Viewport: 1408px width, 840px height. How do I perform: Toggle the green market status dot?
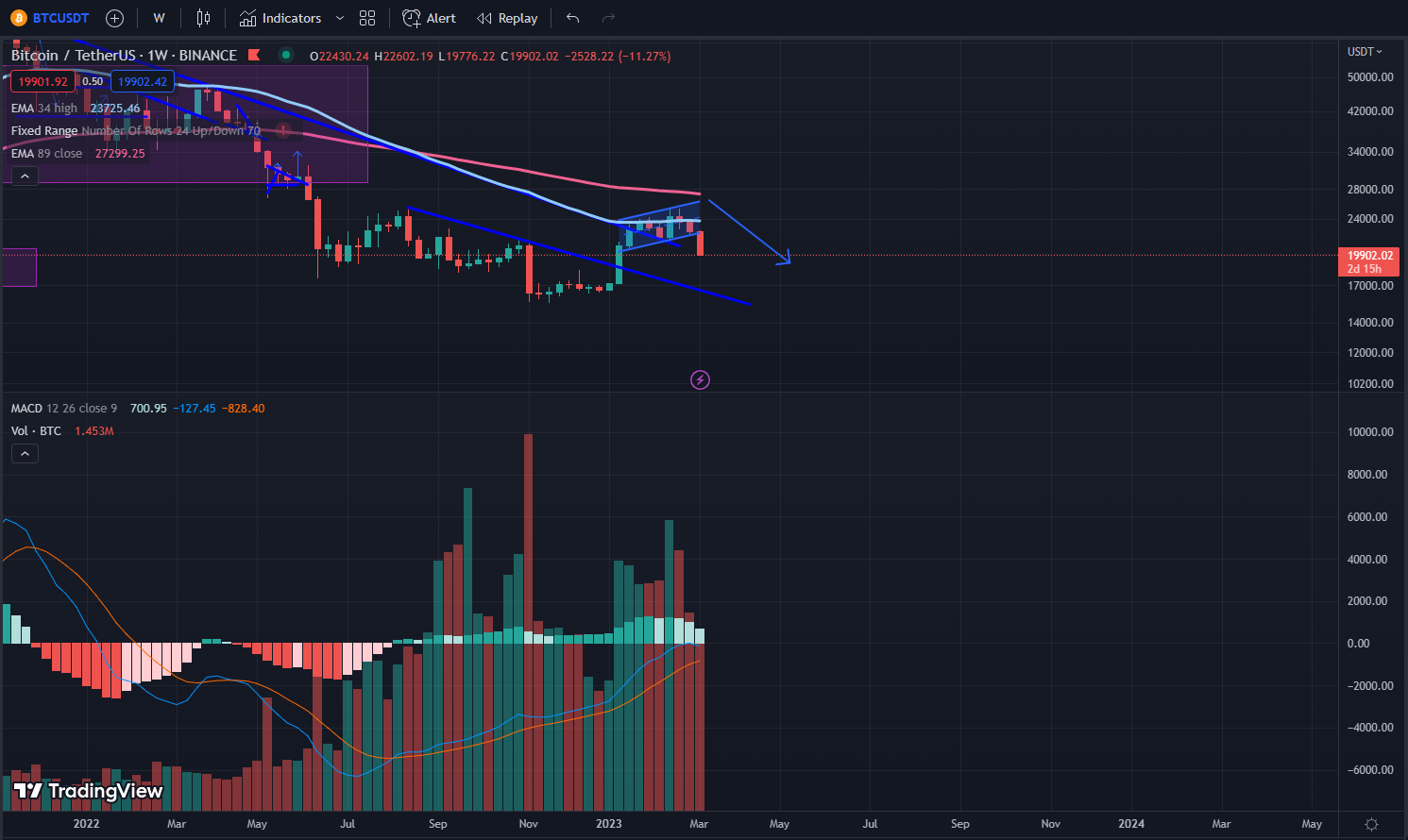pos(285,56)
